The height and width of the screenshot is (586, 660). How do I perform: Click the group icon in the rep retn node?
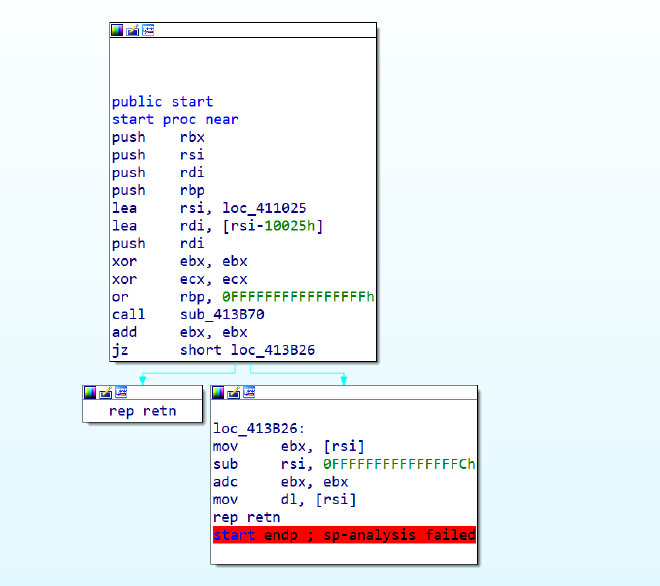(x=121, y=393)
